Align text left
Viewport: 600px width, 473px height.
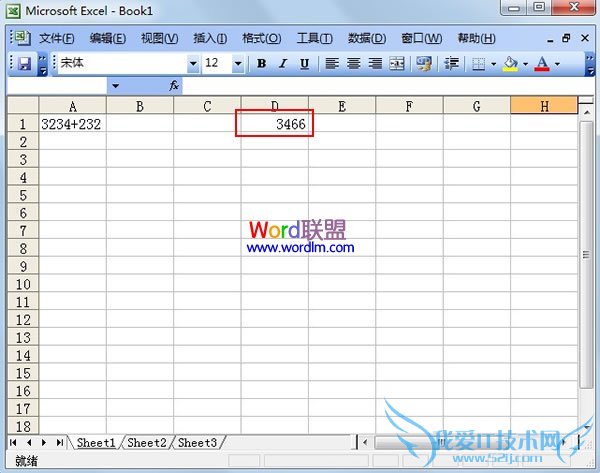click(332, 63)
